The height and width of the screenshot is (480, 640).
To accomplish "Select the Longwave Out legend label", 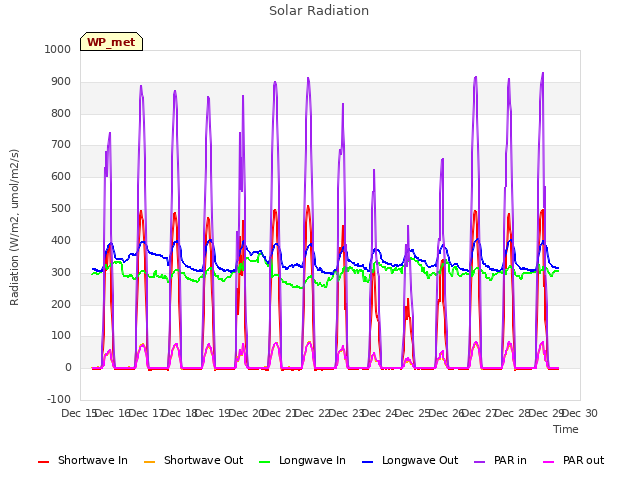I will [420, 460].
